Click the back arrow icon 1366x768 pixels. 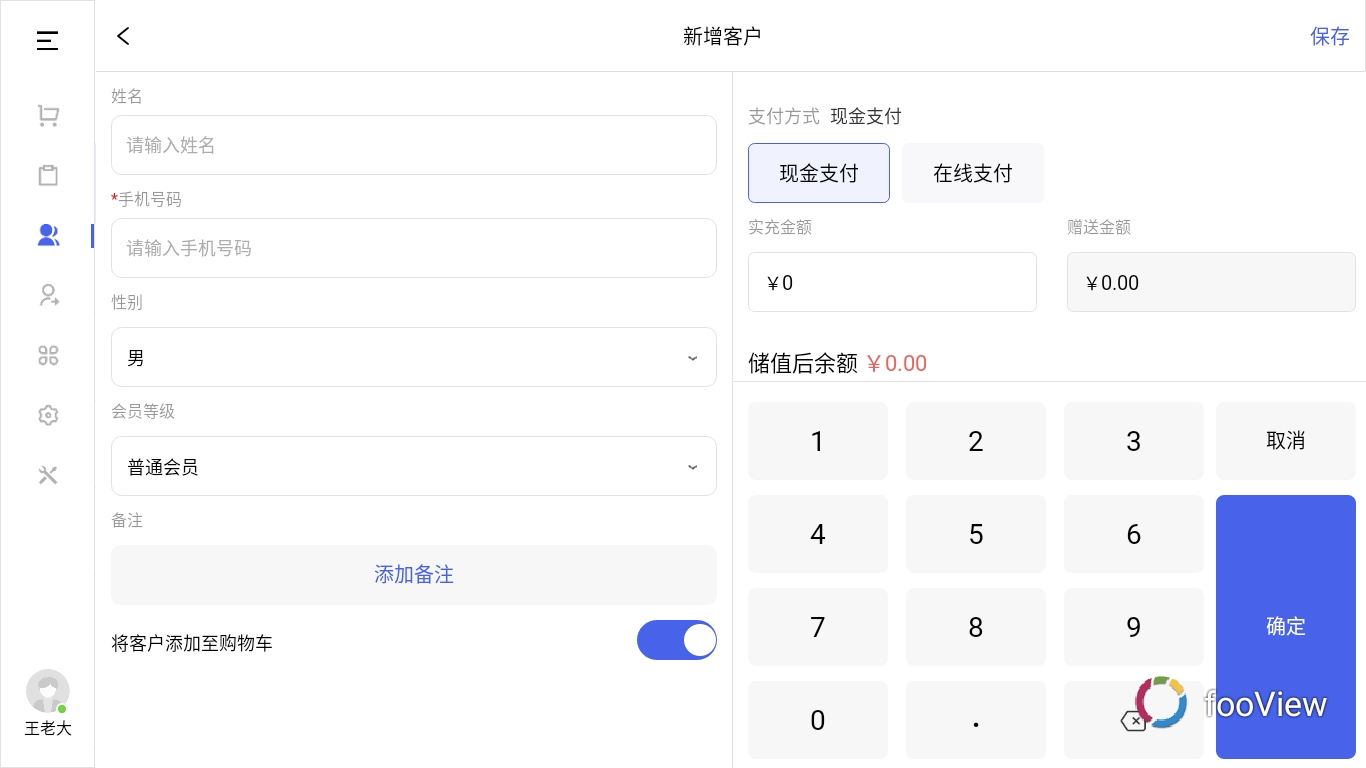tap(123, 36)
